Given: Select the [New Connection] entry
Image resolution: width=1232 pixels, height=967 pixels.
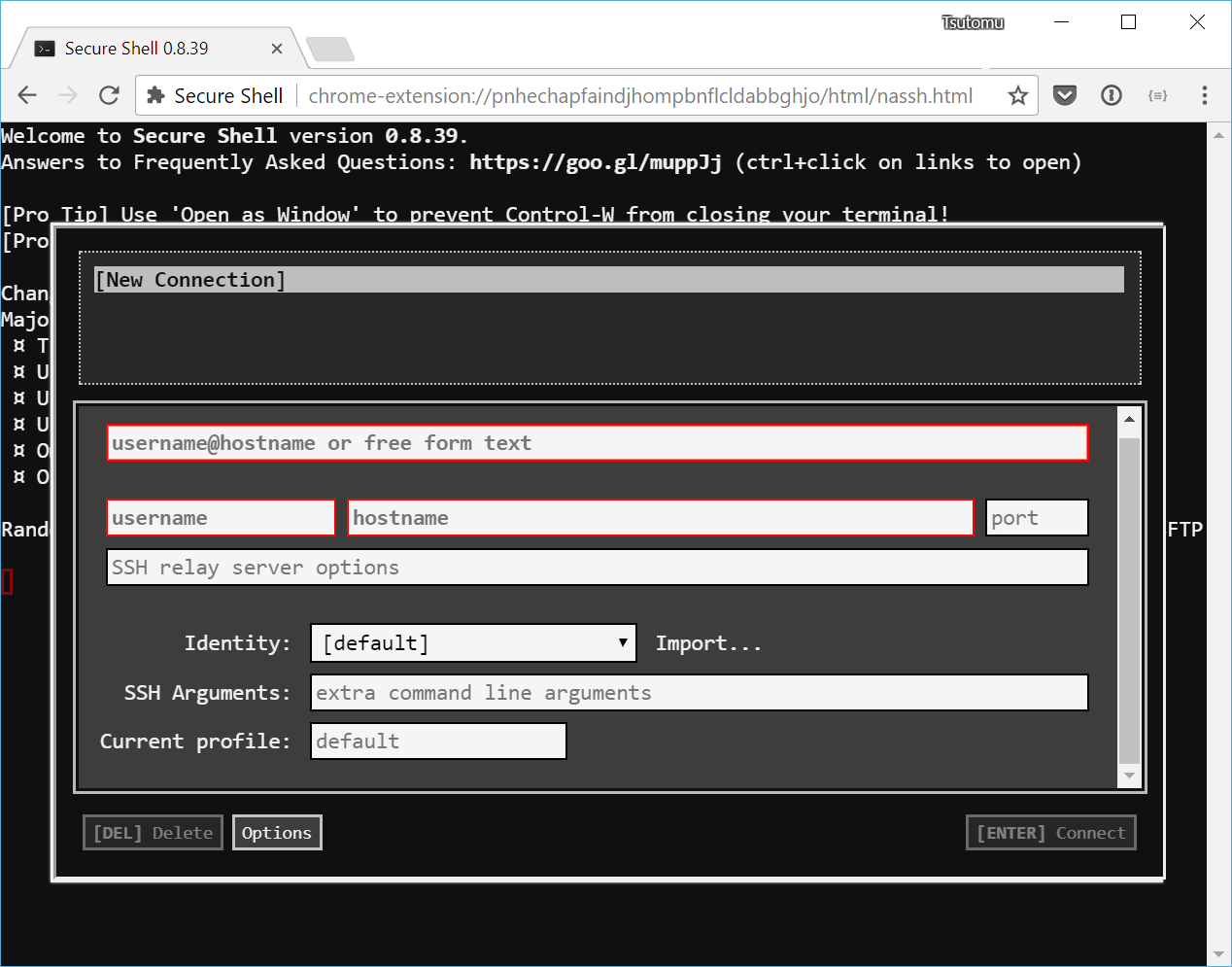Looking at the screenshot, I should (609, 280).
